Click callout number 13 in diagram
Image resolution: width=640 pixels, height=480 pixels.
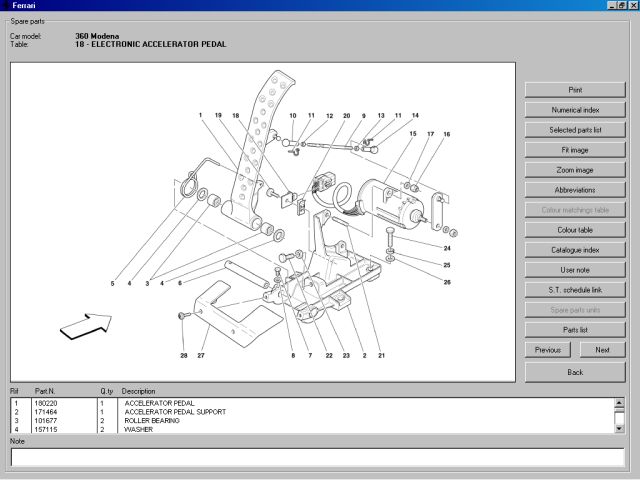coord(381,116)
